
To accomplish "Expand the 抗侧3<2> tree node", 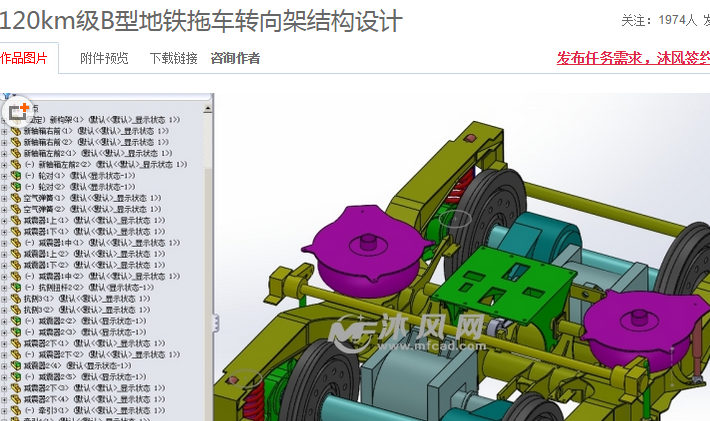I will (4, 310).
